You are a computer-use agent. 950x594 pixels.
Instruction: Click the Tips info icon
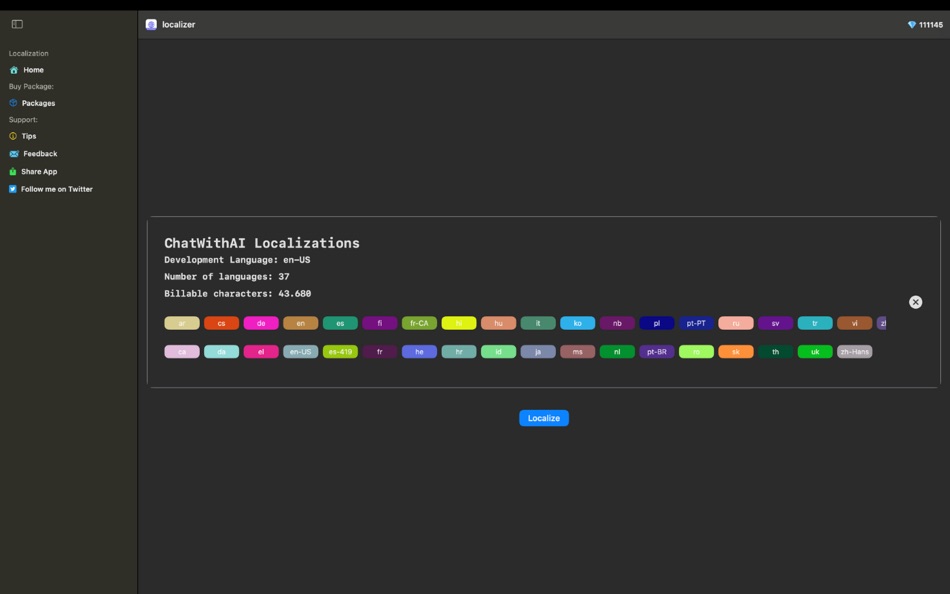13,136
